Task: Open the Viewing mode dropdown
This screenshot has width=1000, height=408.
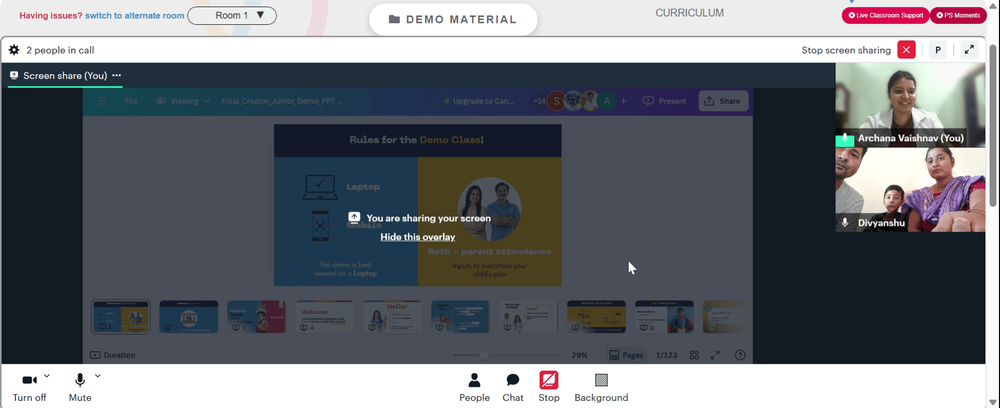Action: [182, 101]
